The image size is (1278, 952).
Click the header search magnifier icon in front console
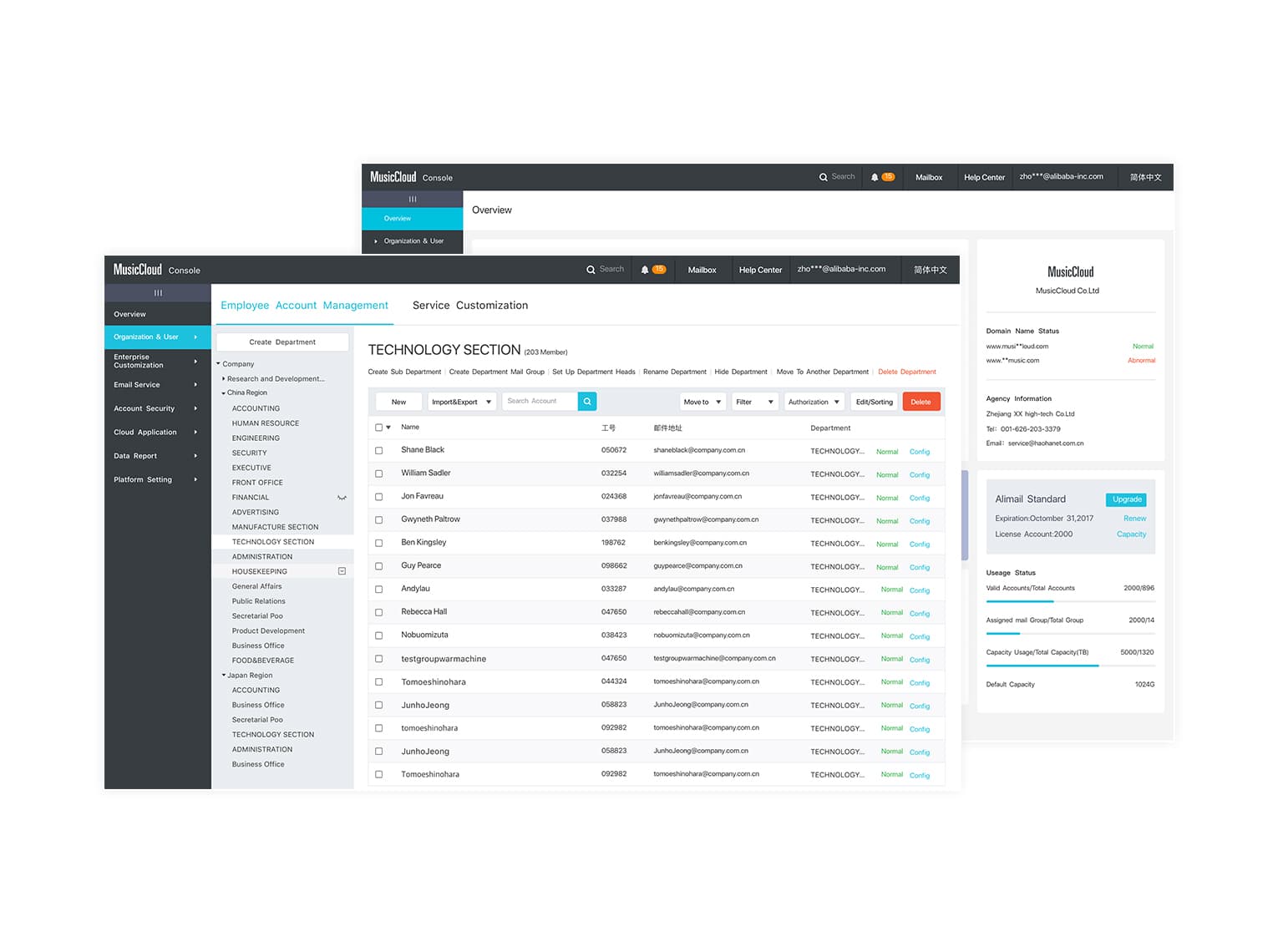click(x=591, y=270)
